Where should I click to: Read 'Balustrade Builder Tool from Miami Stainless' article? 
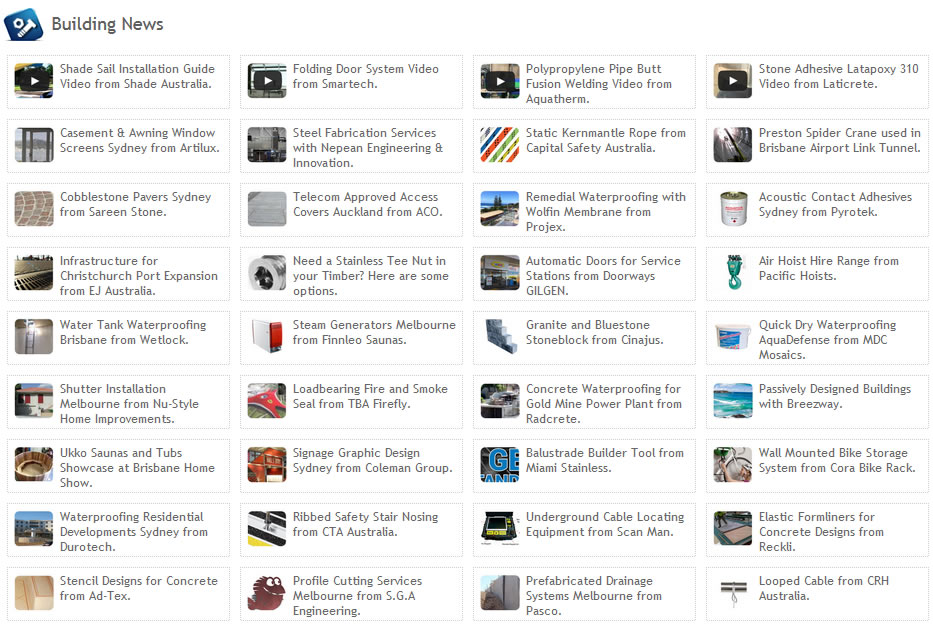[605, 460]
